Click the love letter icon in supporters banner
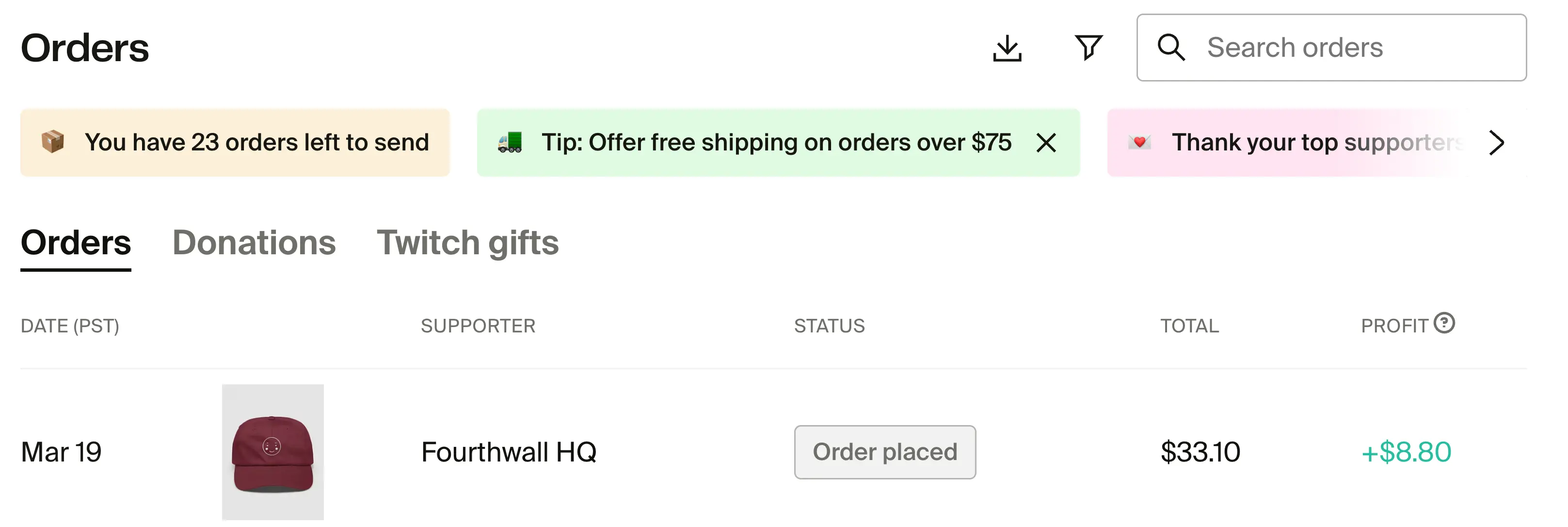This screenshot has width=1568, height=527. click(1139, 142)
